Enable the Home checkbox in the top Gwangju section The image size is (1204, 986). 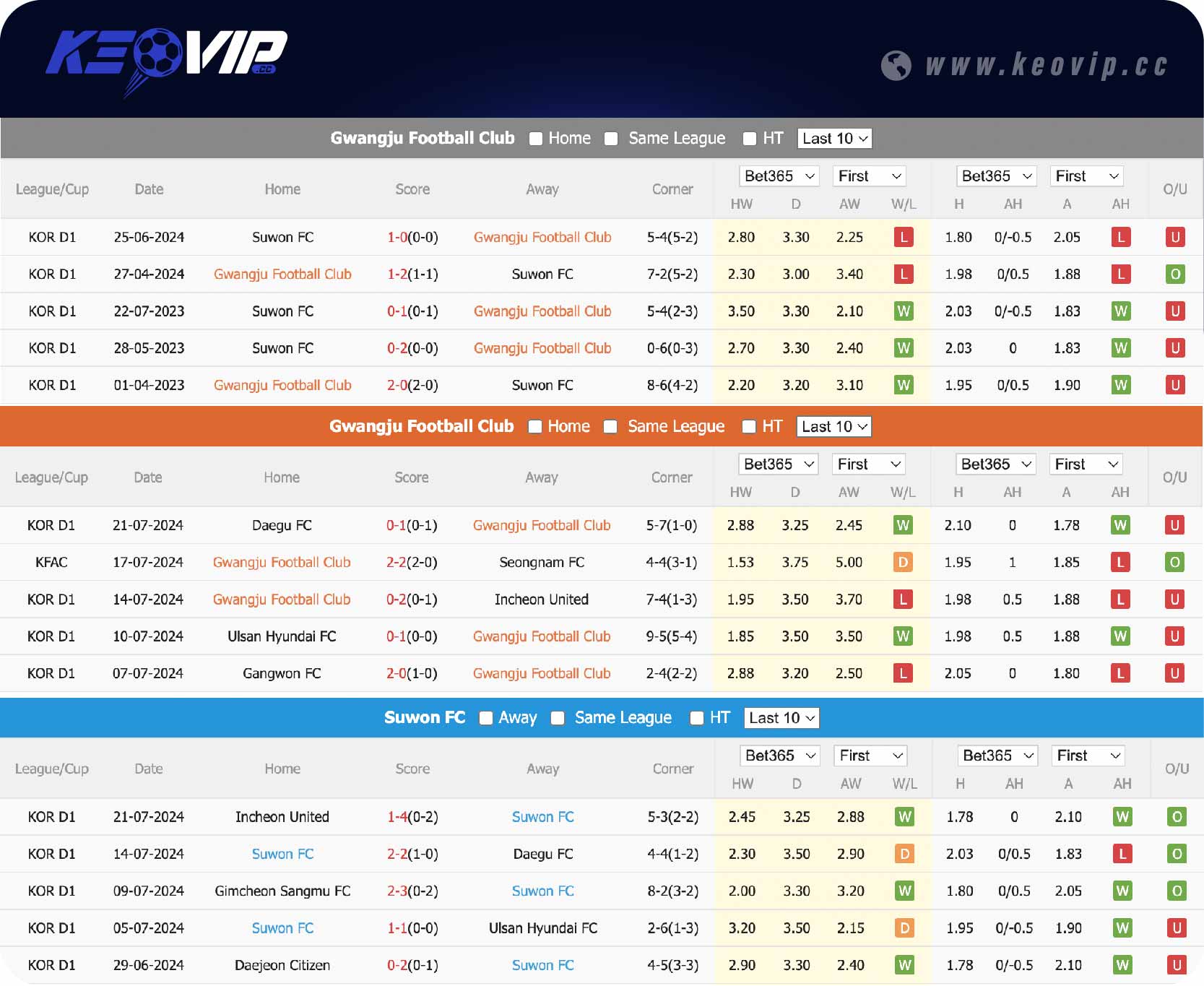click(x=535, y=138)
